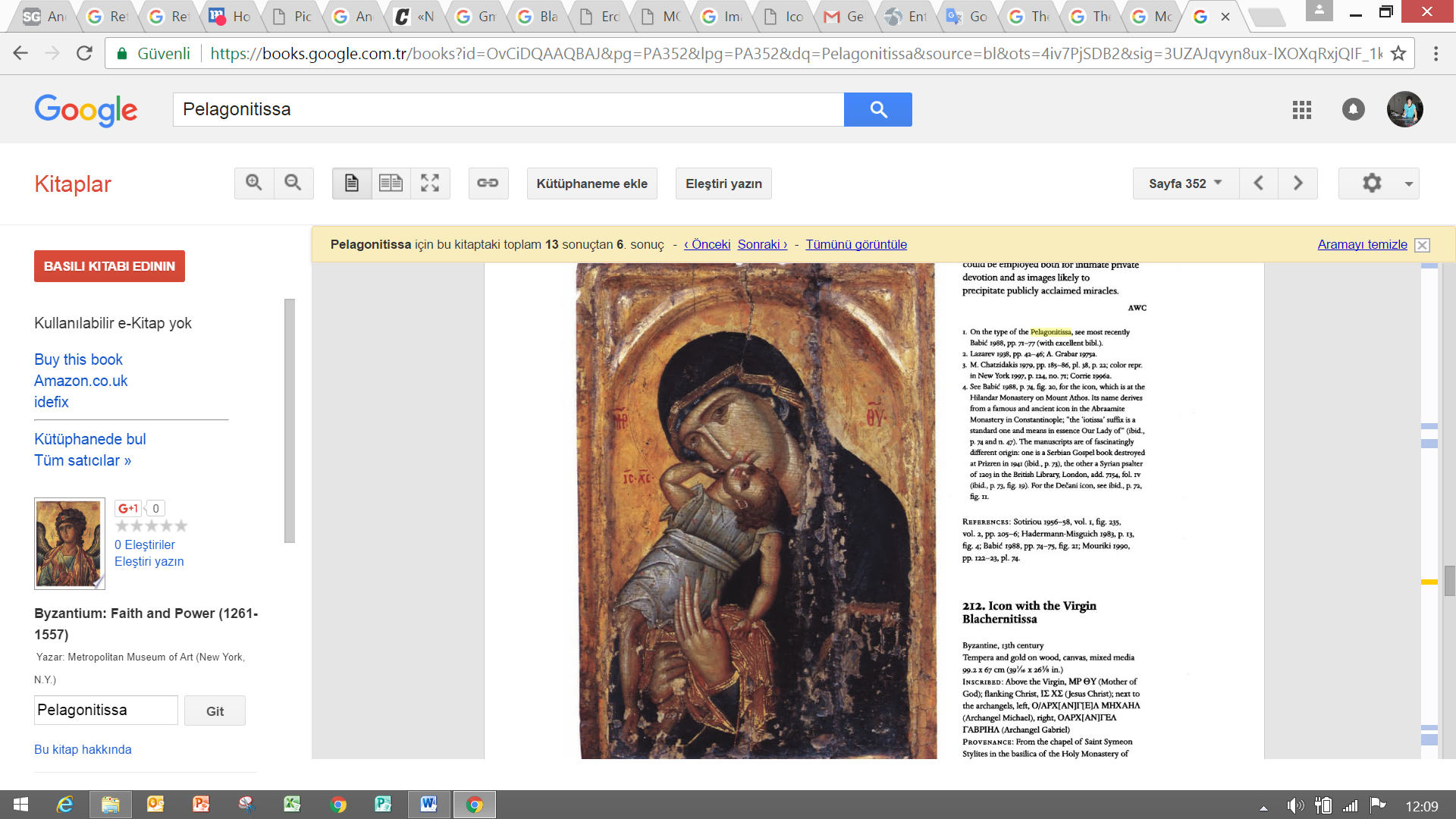
Task: Click Eleştiri yazın toolbar button
Action: (x=723, y=184)
